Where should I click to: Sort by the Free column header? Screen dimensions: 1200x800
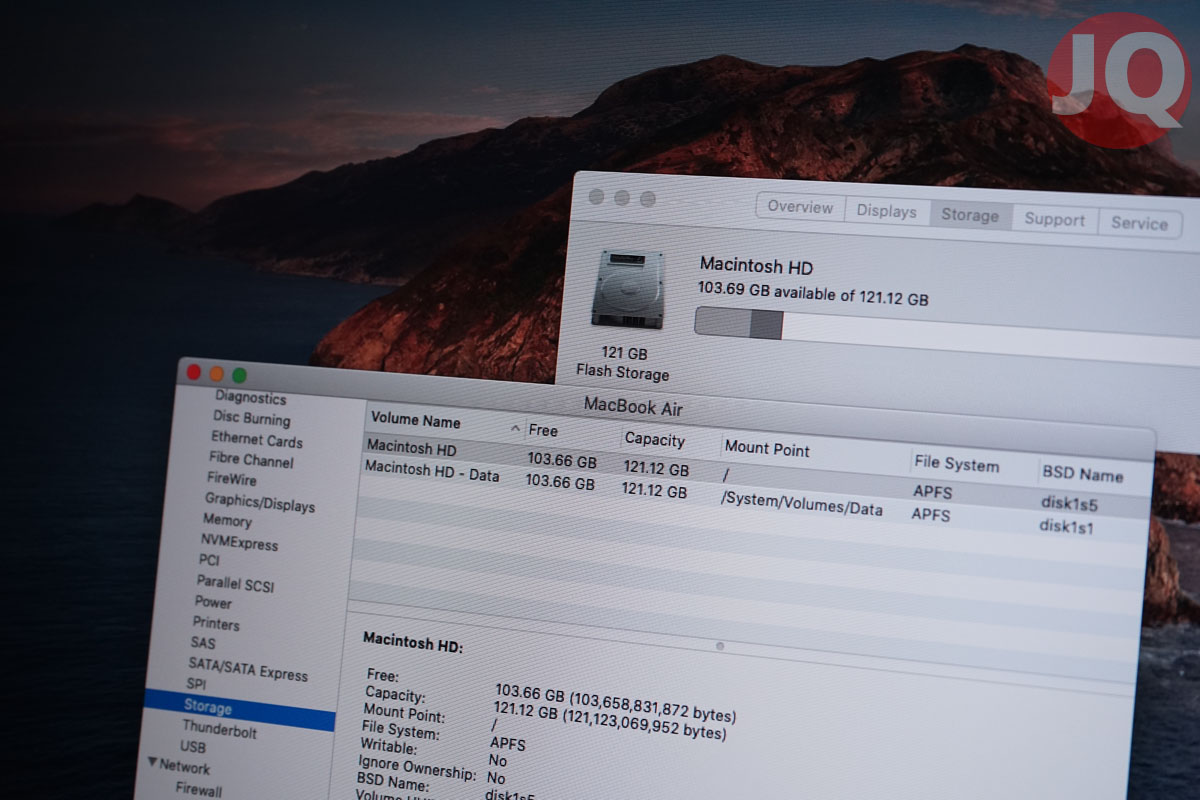click(573, 432)
